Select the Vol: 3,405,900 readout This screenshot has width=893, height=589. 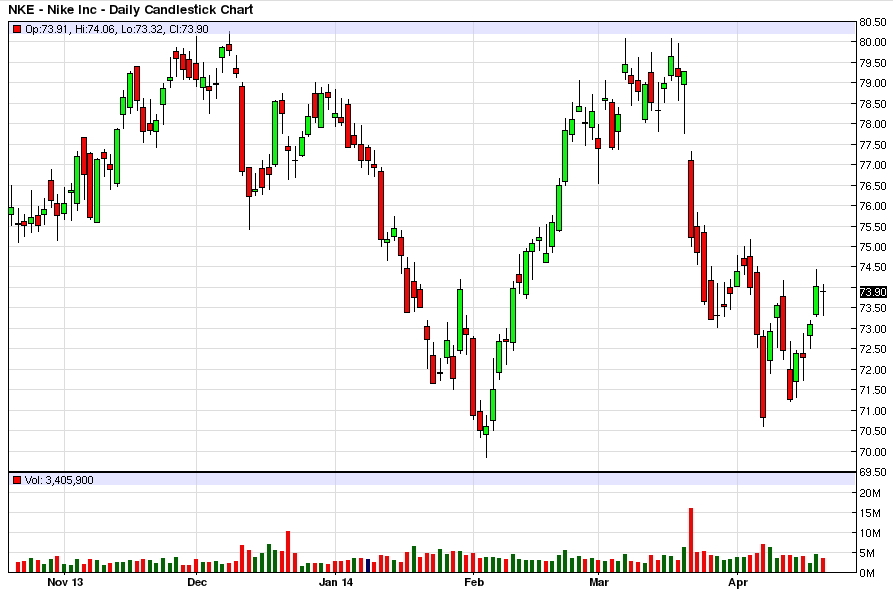click(x=59, y=480)
